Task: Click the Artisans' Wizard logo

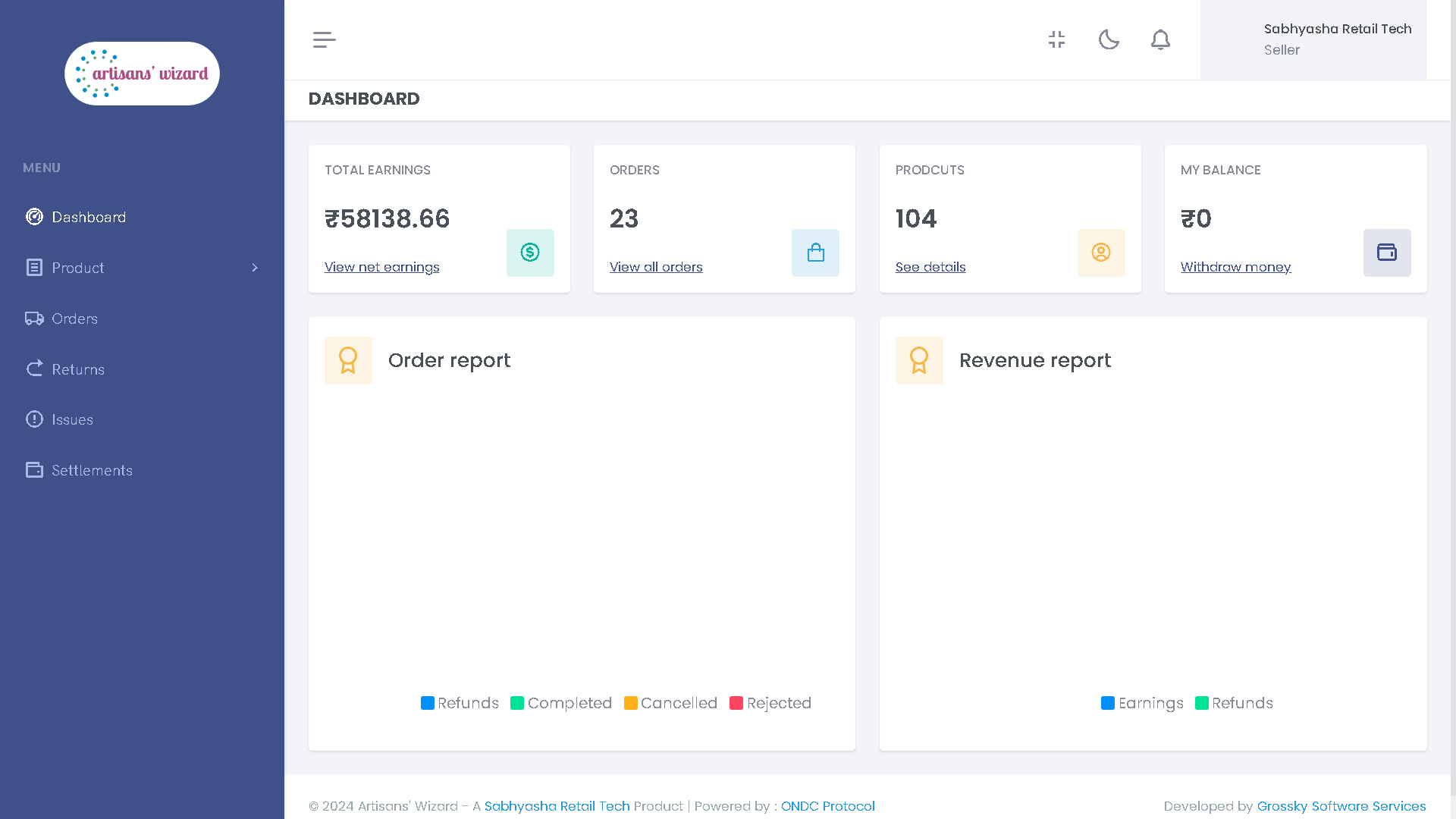Action: pyautogui.click(x=142, y=74)
